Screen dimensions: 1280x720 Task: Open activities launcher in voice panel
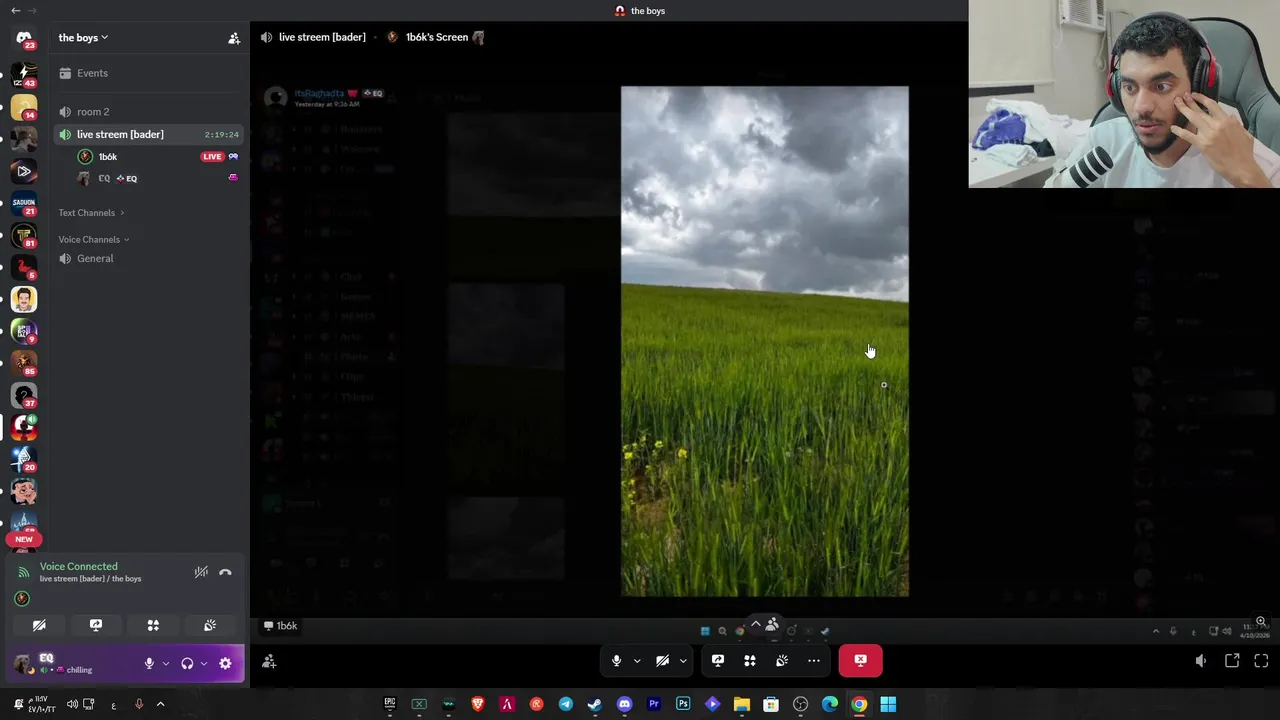point(153,625)
